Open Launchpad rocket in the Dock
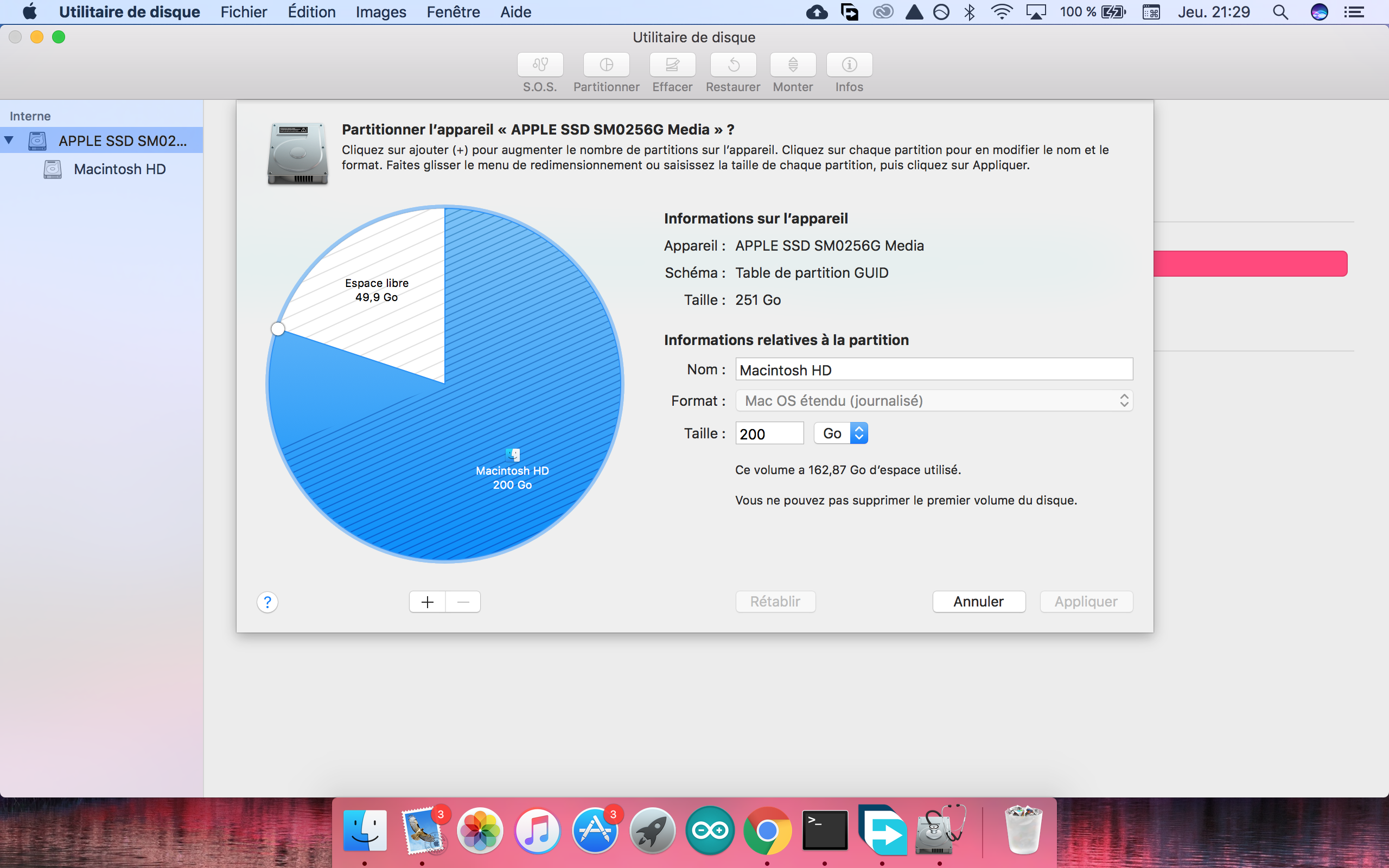Viewport: 1389px width, 868px height. (x=652, y=830)
